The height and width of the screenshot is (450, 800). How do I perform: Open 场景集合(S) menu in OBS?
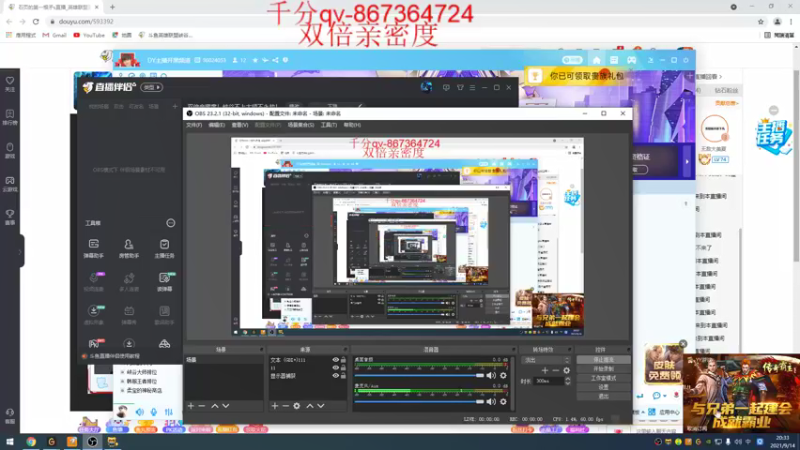point(301,125)
